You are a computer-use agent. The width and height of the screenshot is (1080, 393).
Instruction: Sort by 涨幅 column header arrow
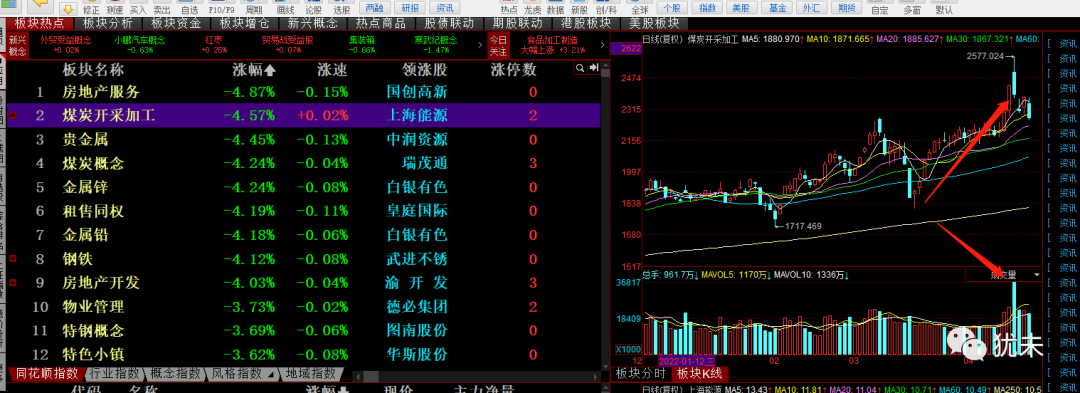click(270, 70)
